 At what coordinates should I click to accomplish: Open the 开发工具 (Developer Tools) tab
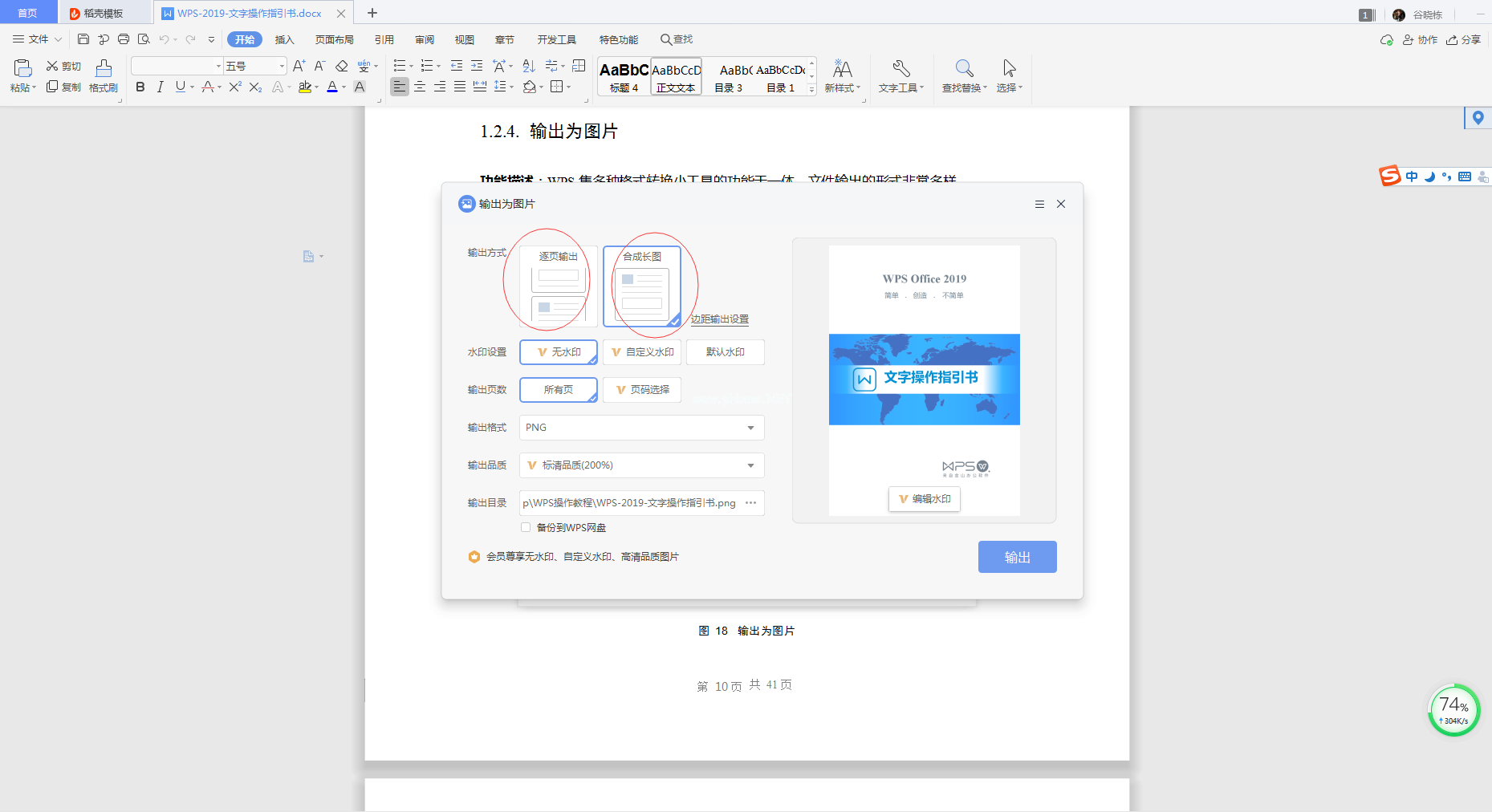pyautogui.click(x=557, y=39)
